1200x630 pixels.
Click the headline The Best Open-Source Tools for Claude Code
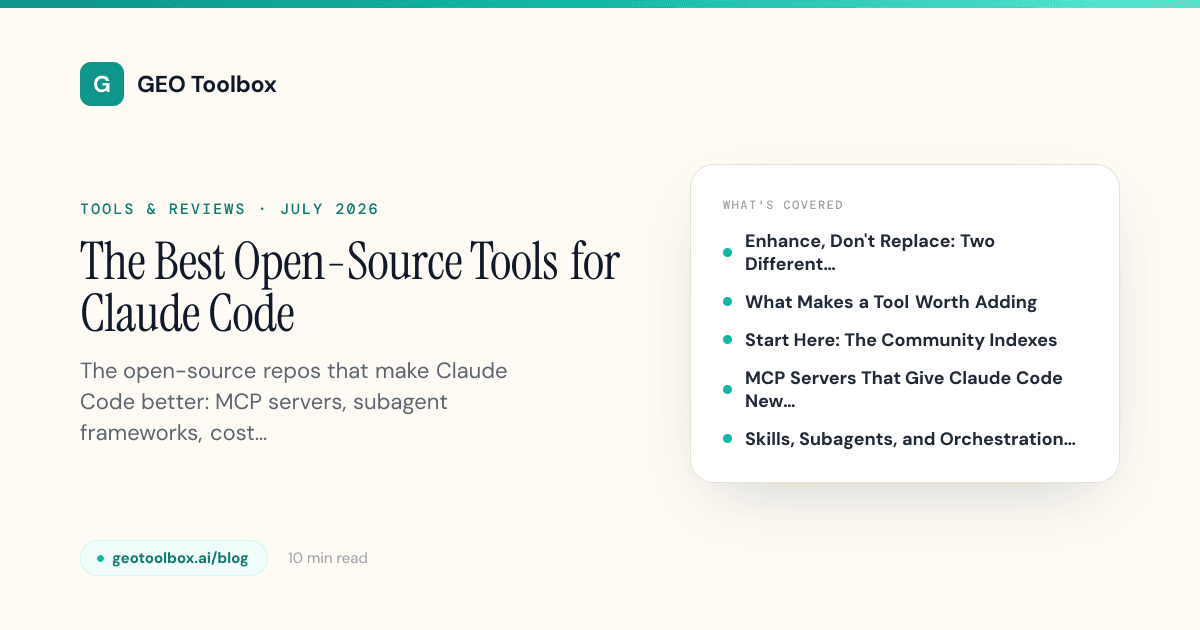[350, 288]
